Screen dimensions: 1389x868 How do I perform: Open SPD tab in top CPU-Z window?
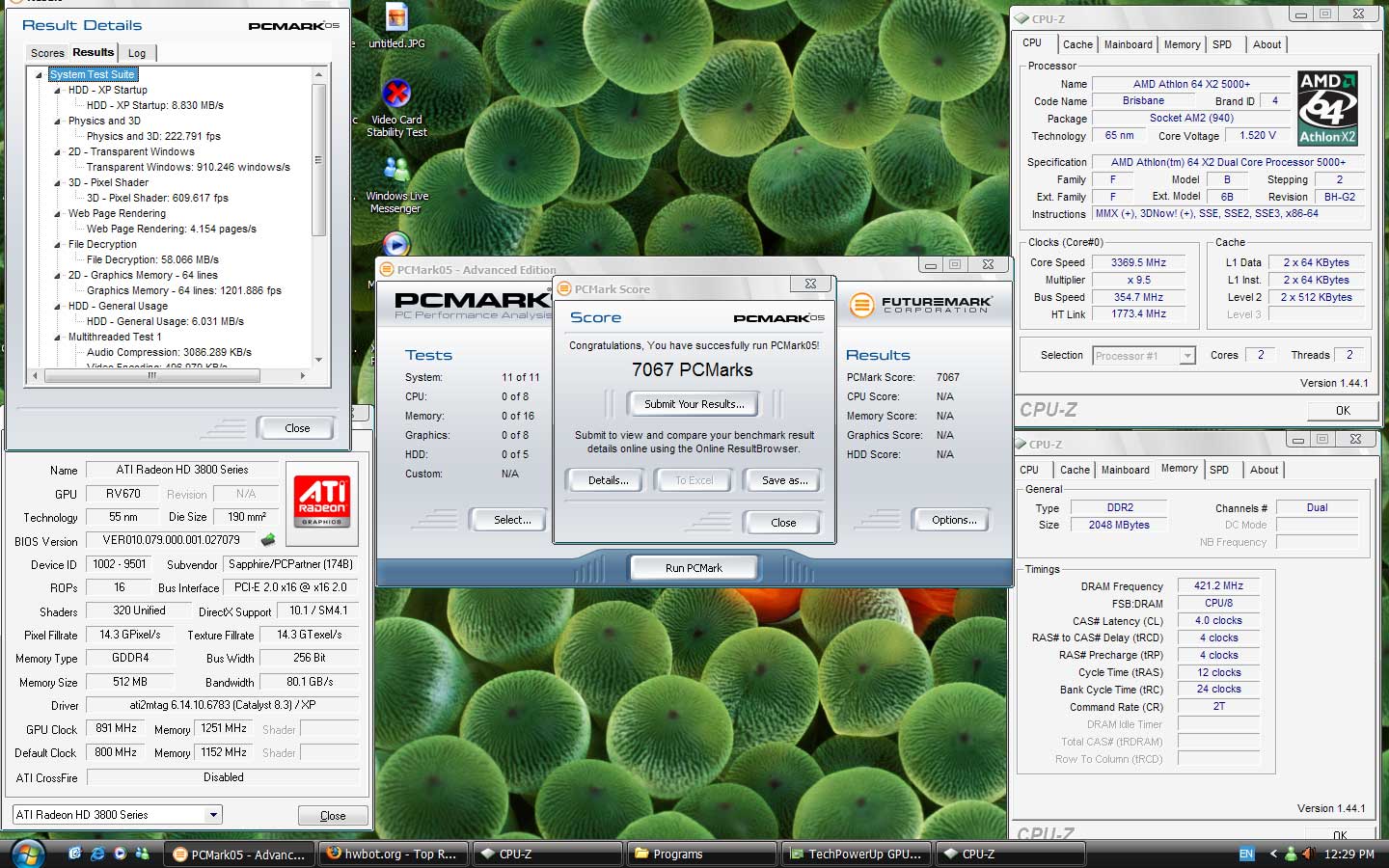pyautogui.click(x=1222, y=44)
